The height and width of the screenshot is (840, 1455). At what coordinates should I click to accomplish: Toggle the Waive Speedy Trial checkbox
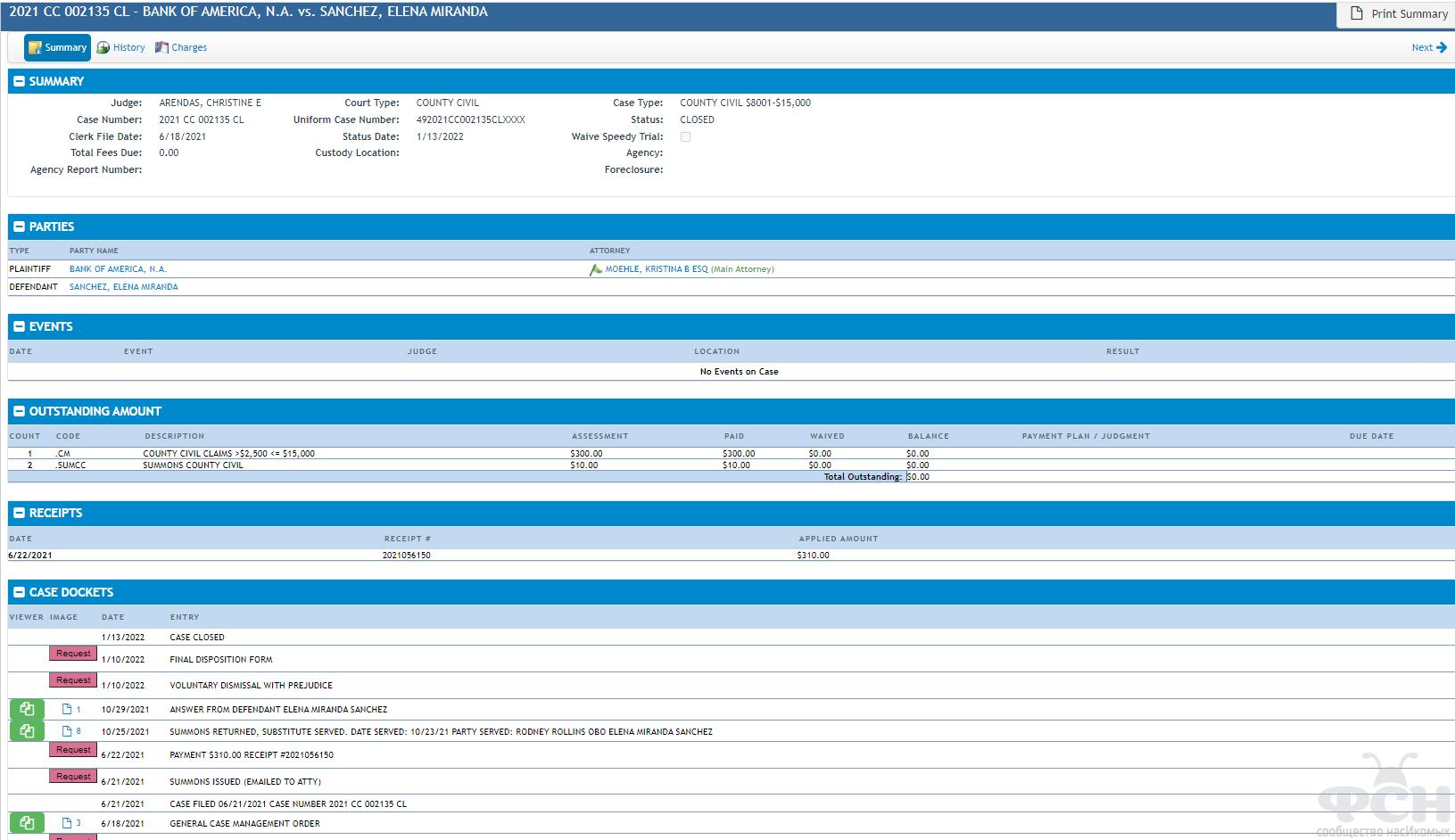(685, 136)
